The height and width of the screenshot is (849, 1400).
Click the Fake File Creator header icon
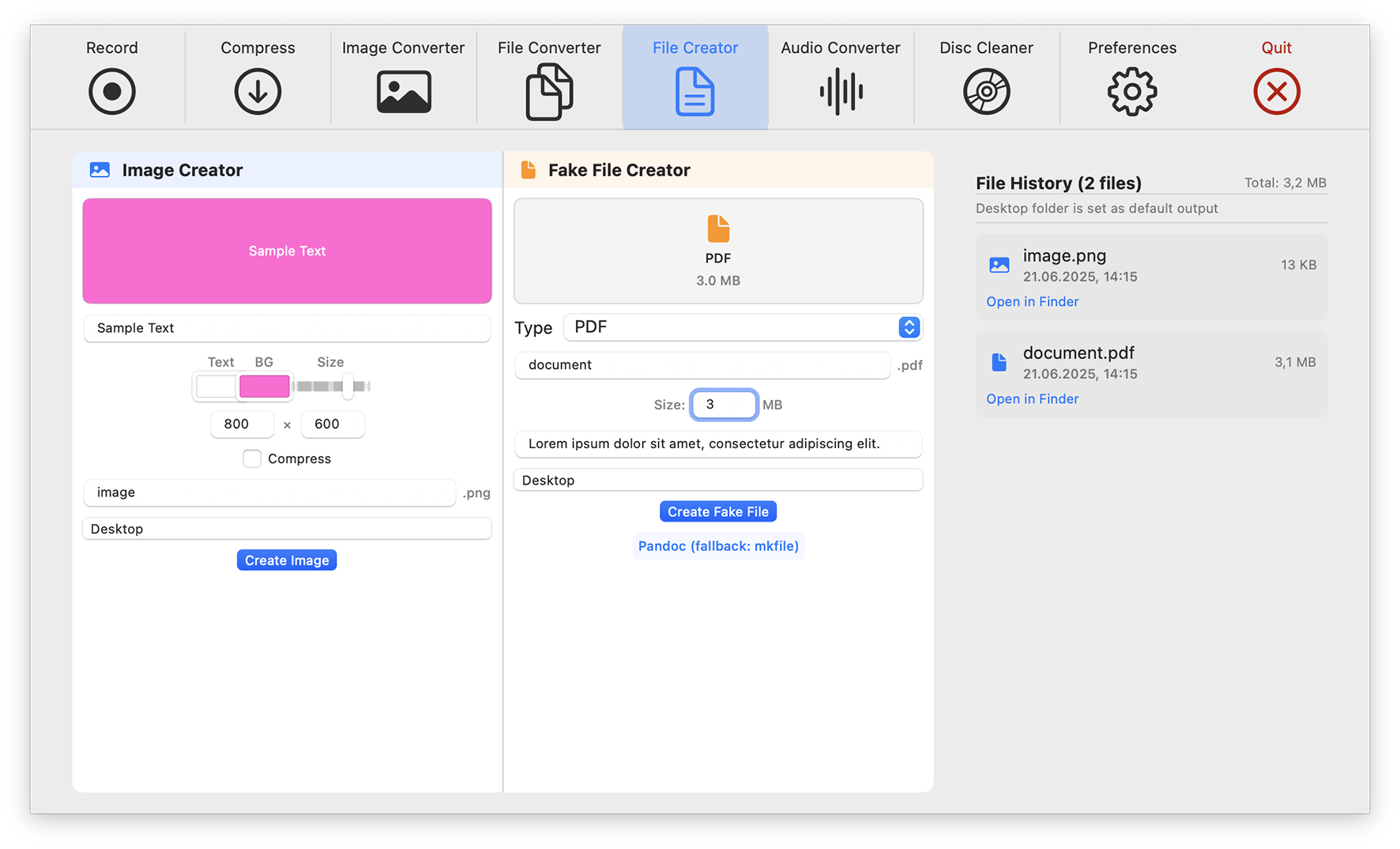point(529,170)
